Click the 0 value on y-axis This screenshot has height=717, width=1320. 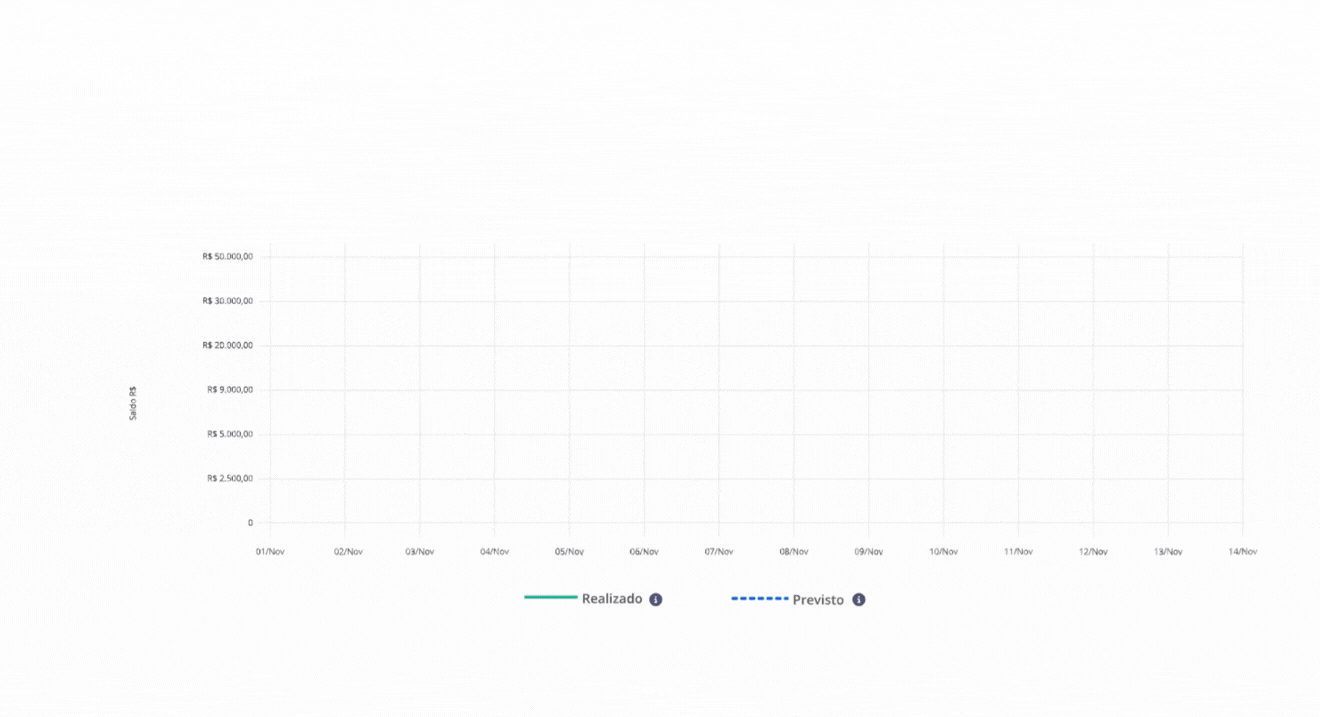250,522
